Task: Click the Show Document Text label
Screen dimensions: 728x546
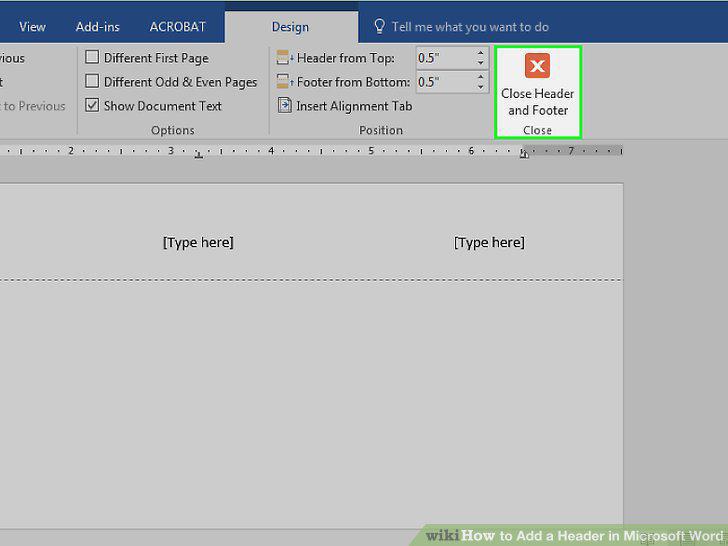Action: coord(162,106)
